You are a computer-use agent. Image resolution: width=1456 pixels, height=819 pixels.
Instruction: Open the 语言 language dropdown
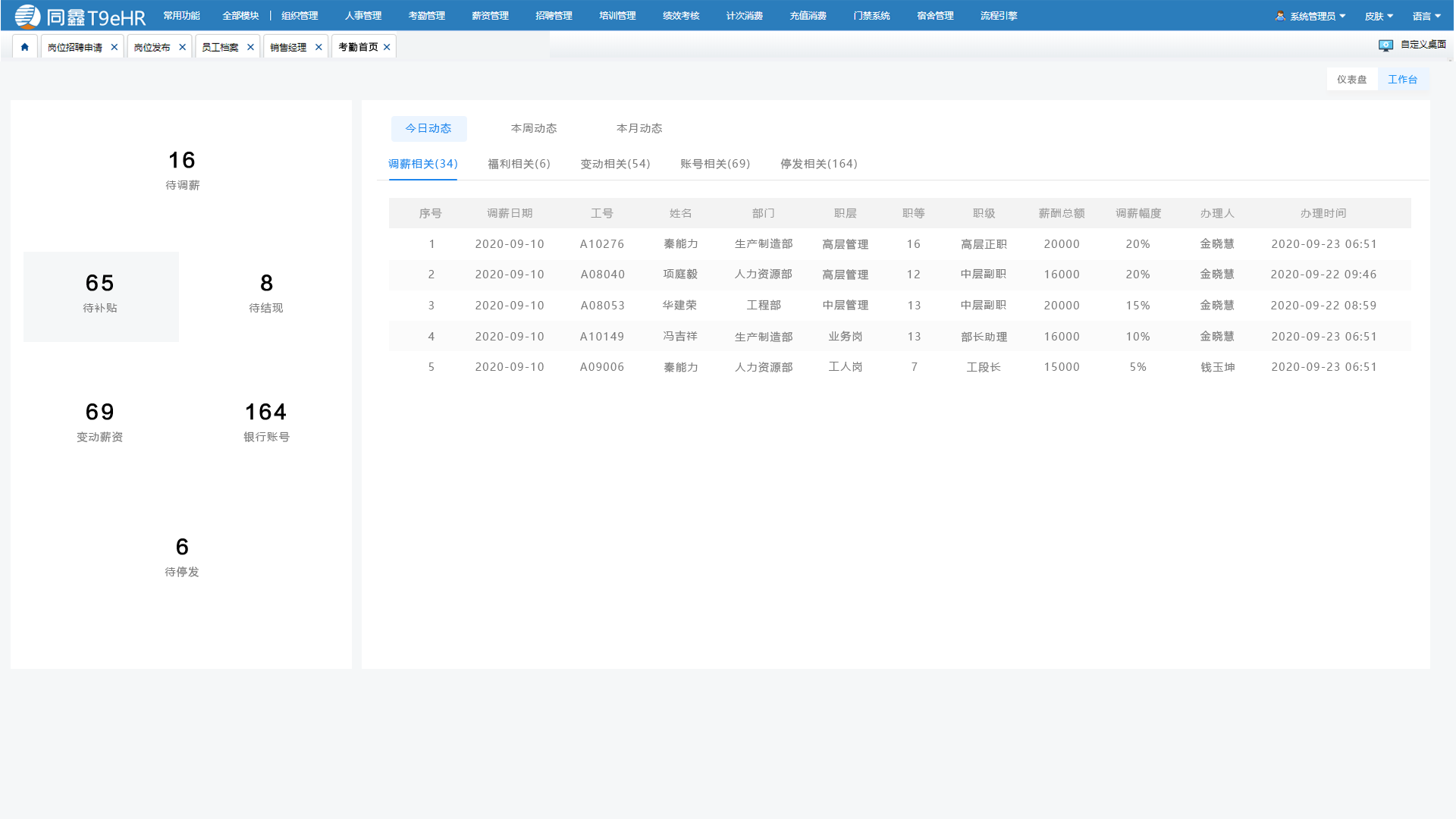click(1426, 16)
